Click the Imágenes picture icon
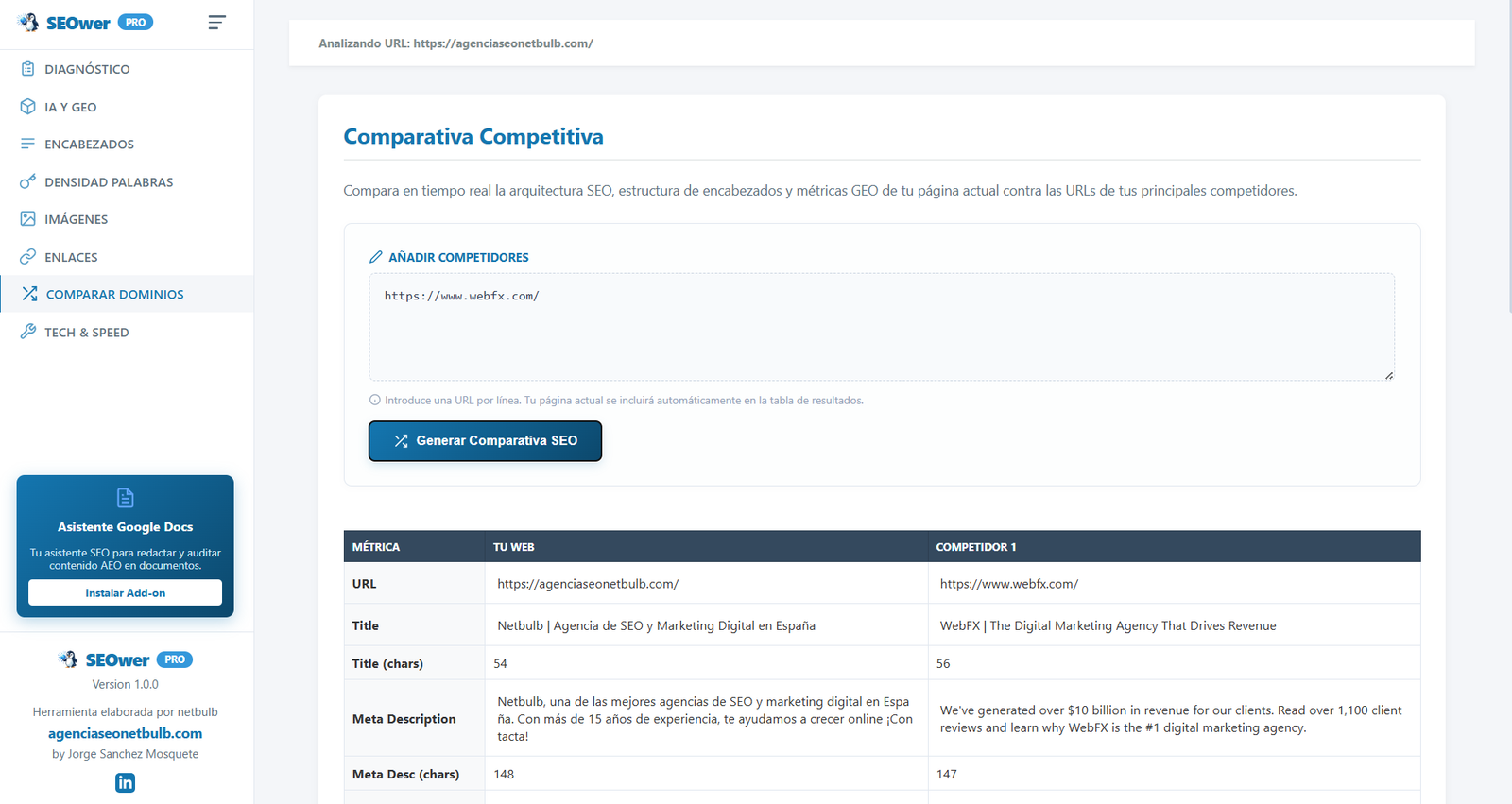 28,219
